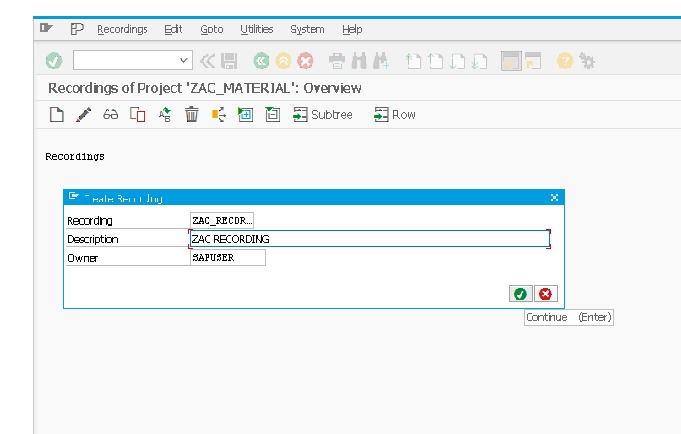Create a new recording with page icon
This screenshot has width=681, height=434.
click(x=56, y=115)
